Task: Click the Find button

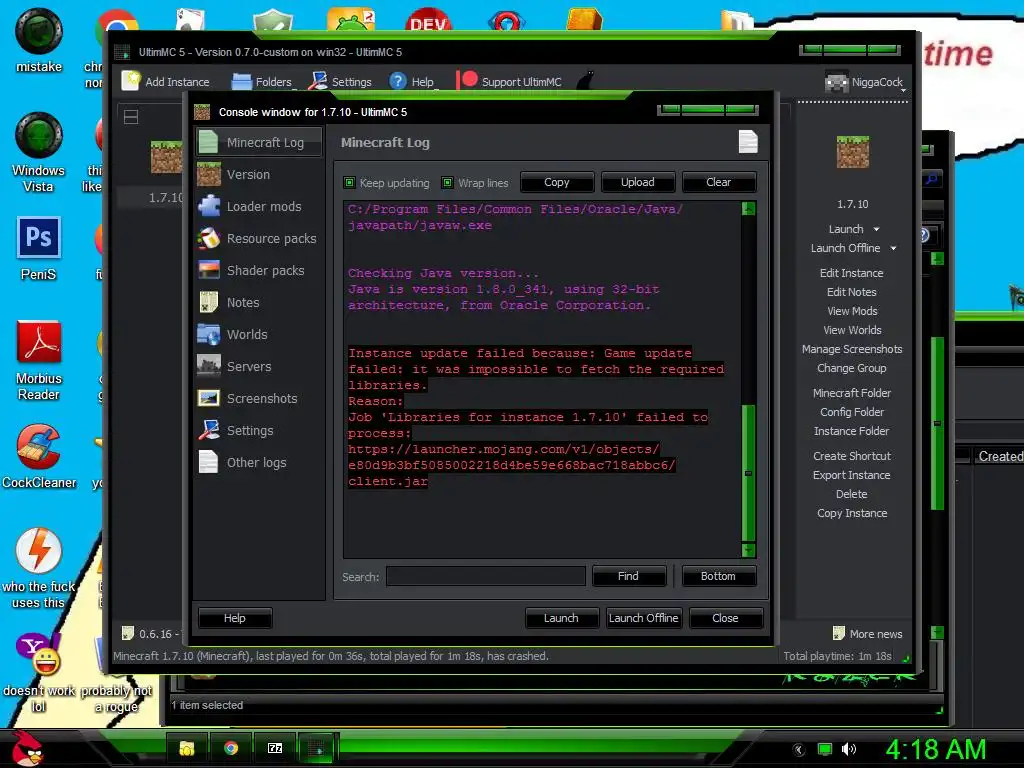Action: [628, 576]
